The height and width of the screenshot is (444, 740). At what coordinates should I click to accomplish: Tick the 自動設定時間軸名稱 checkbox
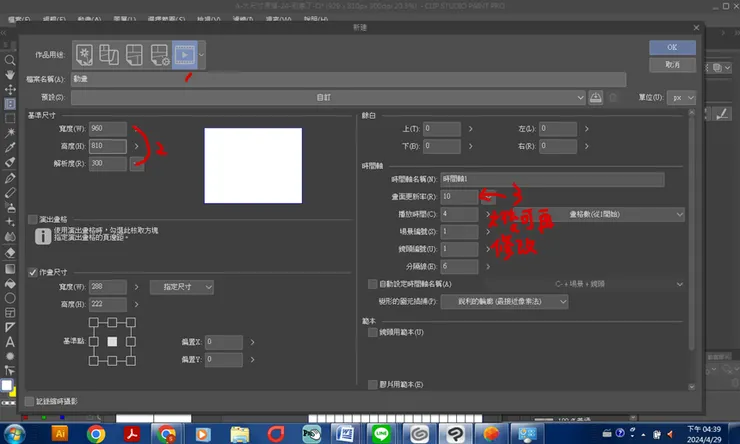372,284
